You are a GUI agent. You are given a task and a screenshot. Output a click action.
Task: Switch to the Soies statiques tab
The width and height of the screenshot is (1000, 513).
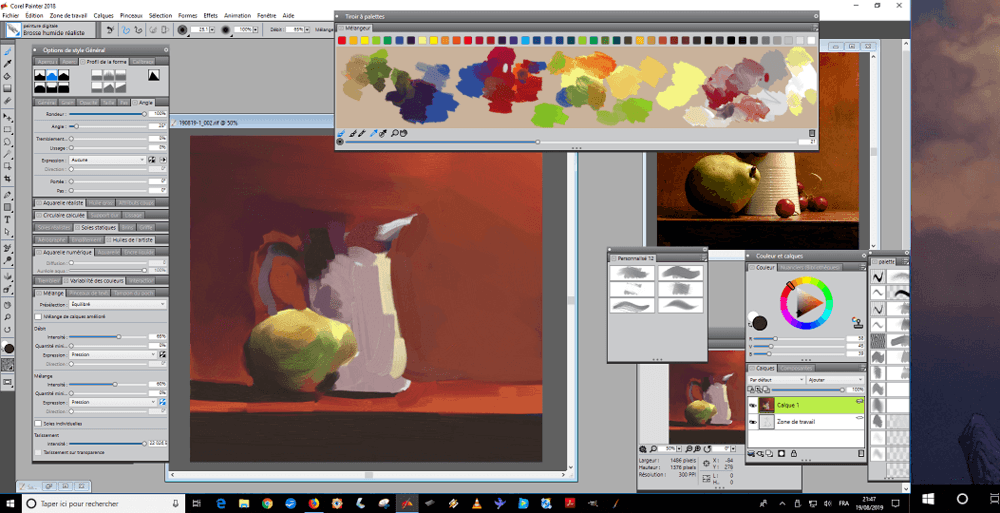pos(96,227)
